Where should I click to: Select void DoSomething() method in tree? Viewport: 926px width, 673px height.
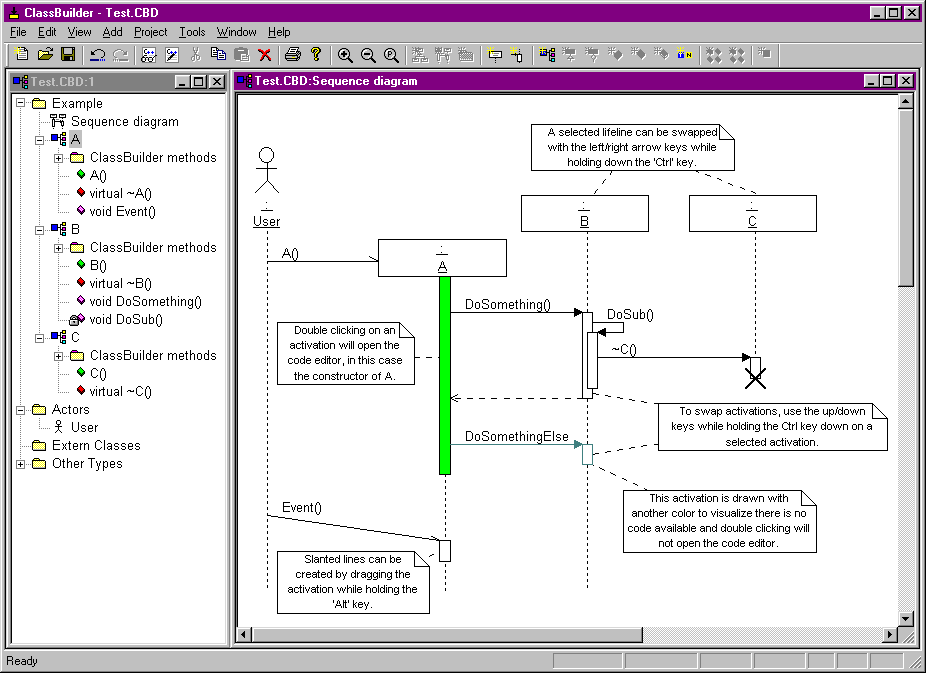145,302
